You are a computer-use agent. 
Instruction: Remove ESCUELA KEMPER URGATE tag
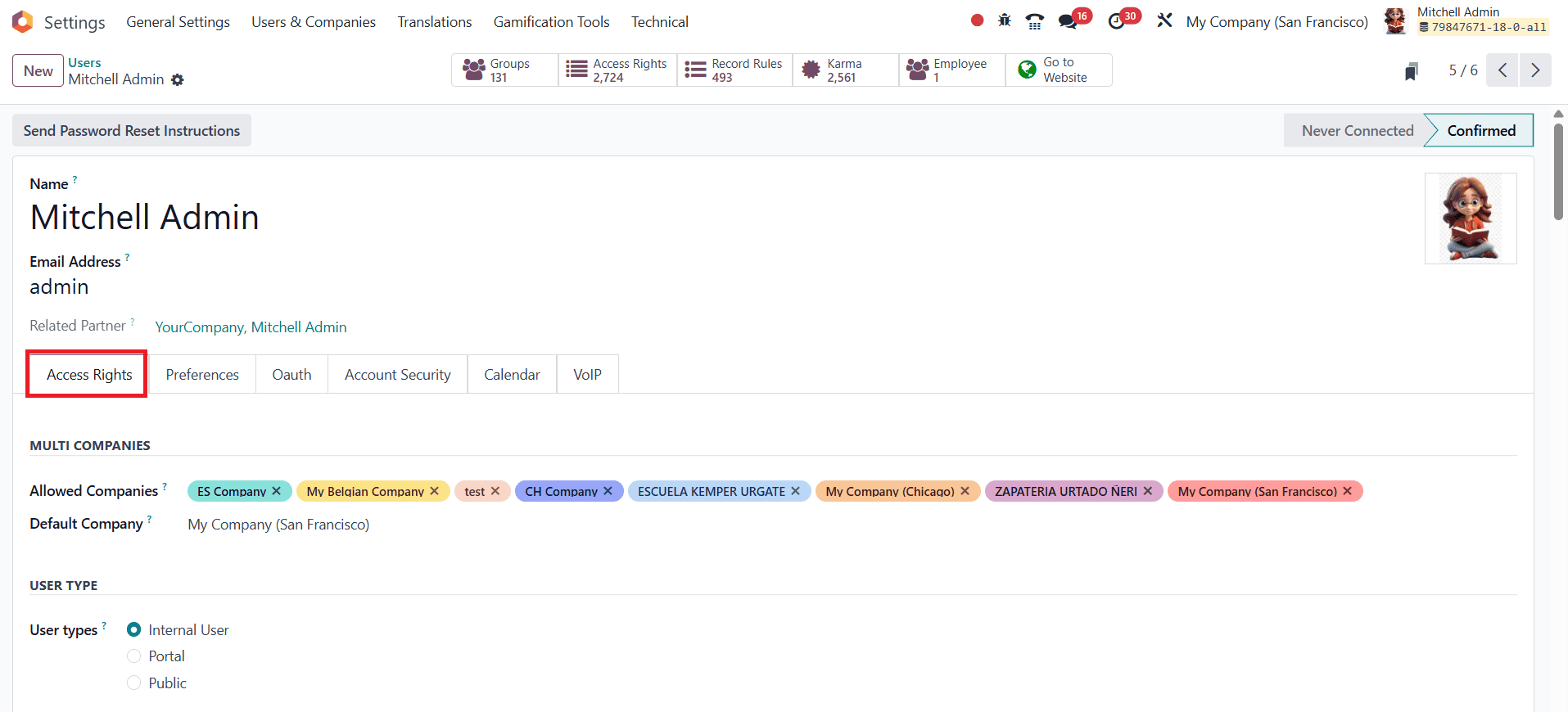795,491
